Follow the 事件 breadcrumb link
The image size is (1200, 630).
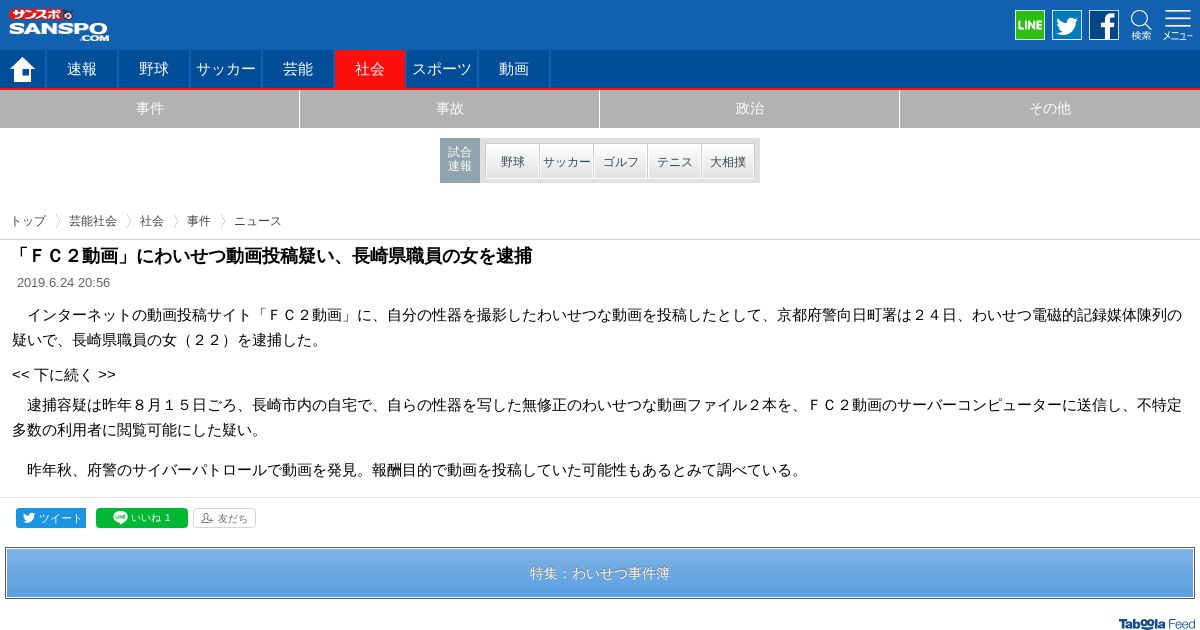pyautogui.click(x=199, y=221)
